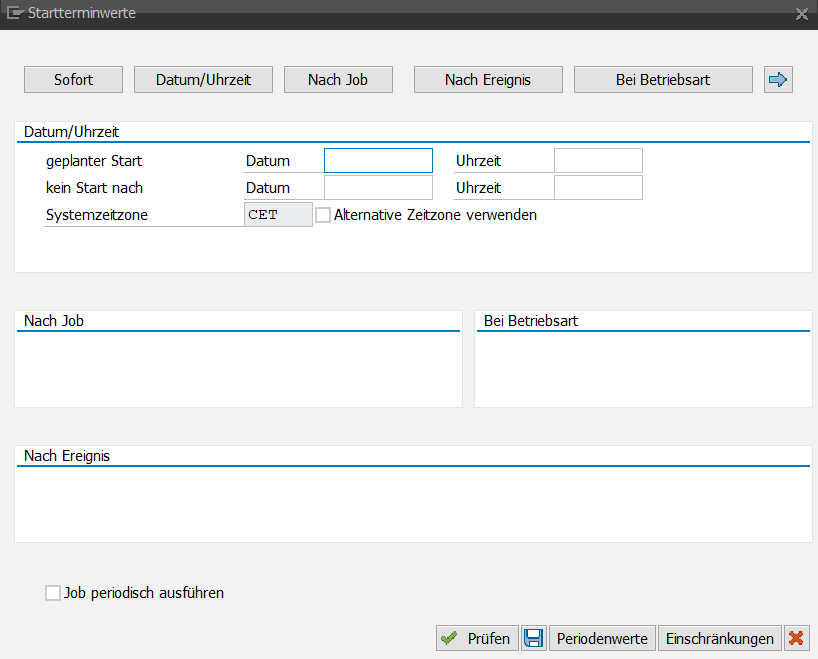Select the Sofort start option
Screen dimensions: 818x659
pyautogui.click(x=73, y=79)
